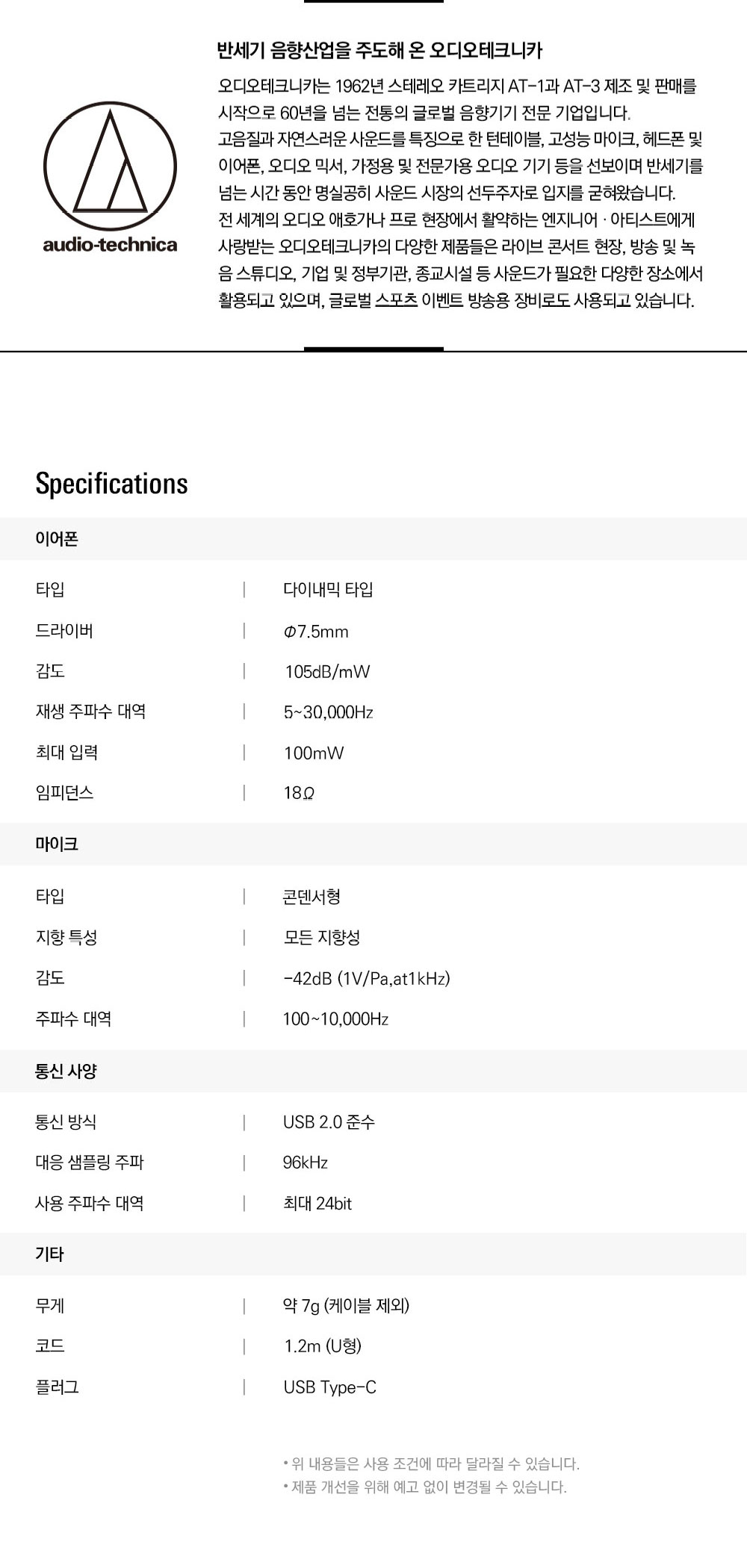This screenshot has height=1568, width=747.
Task: Select the 이어폰 section header
Action: (57, 539)
